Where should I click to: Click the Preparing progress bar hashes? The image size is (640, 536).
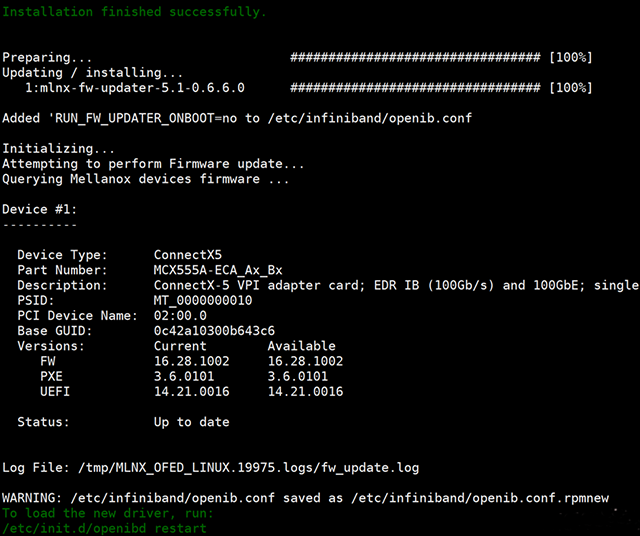click(x=415, y=57)
